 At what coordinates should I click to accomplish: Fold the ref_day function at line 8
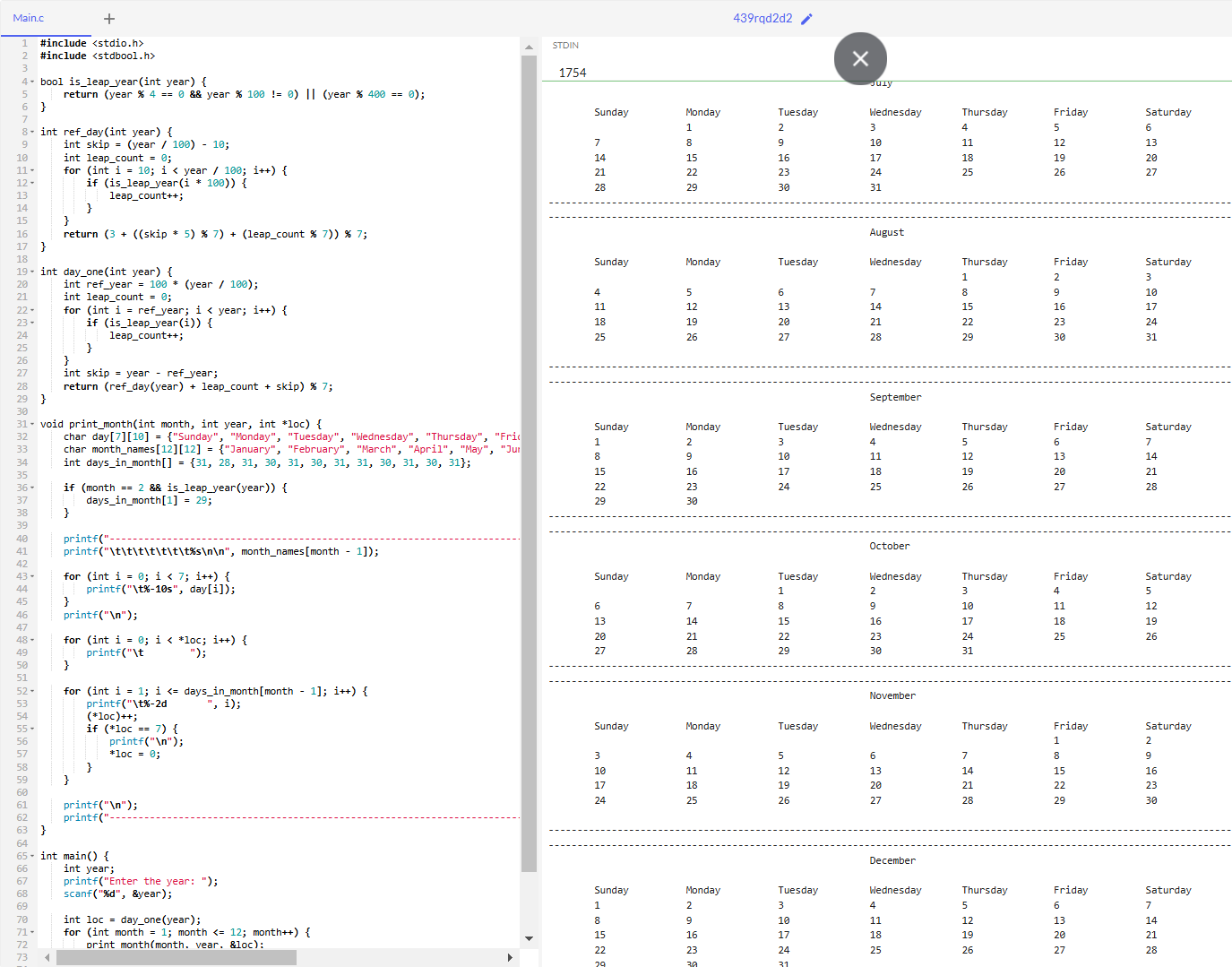pos(33,132)
